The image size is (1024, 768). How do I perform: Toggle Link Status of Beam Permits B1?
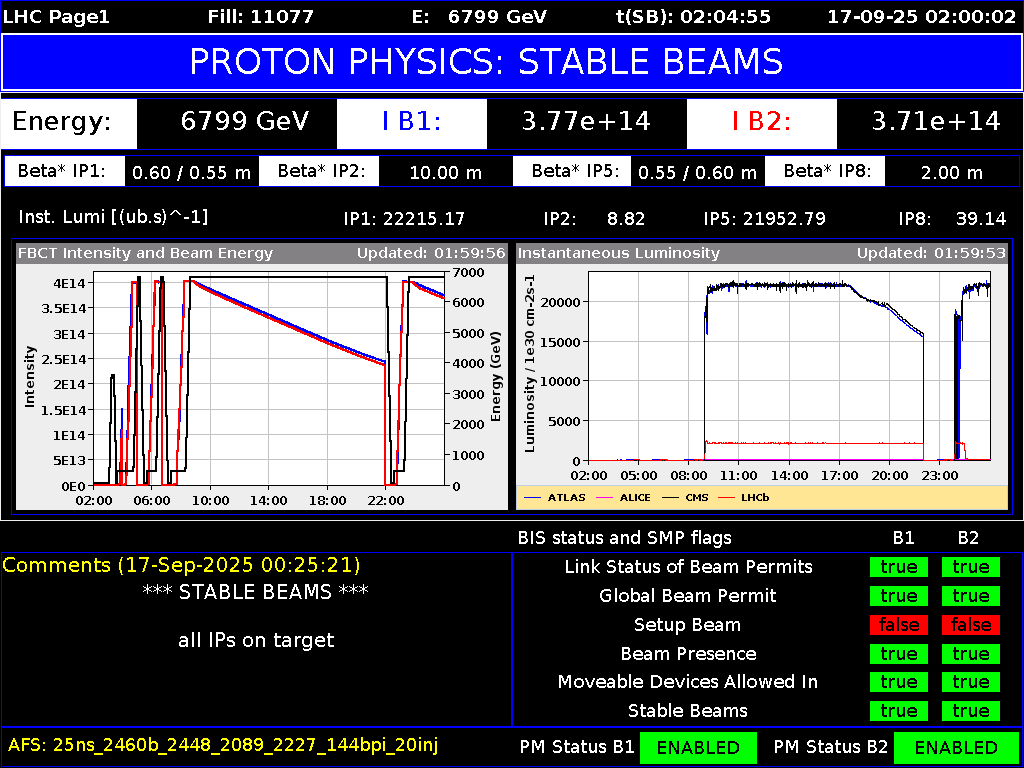[898, 566]
